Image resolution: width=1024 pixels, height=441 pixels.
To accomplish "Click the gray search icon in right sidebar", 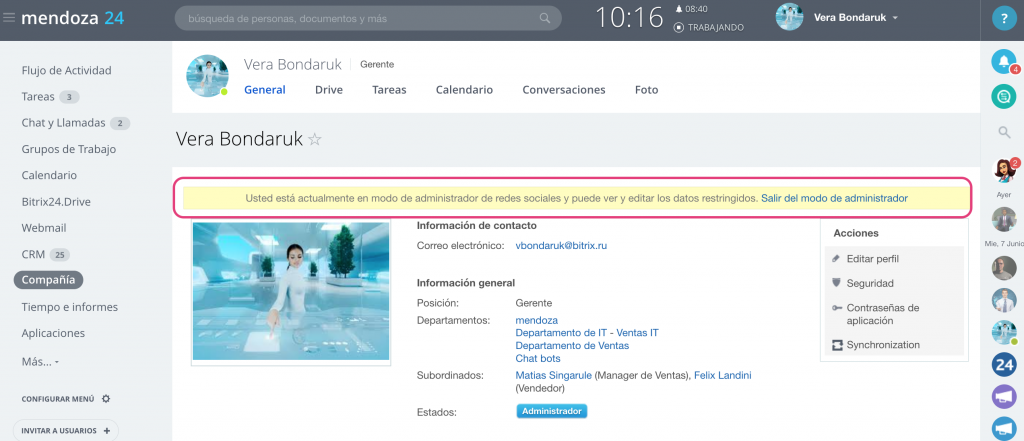I will (1004, 133).
